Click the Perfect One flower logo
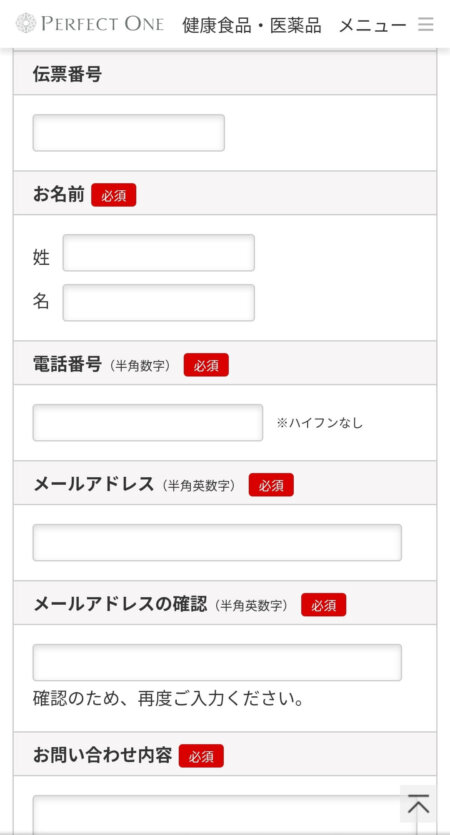450x835 pixels. [26, 23]
